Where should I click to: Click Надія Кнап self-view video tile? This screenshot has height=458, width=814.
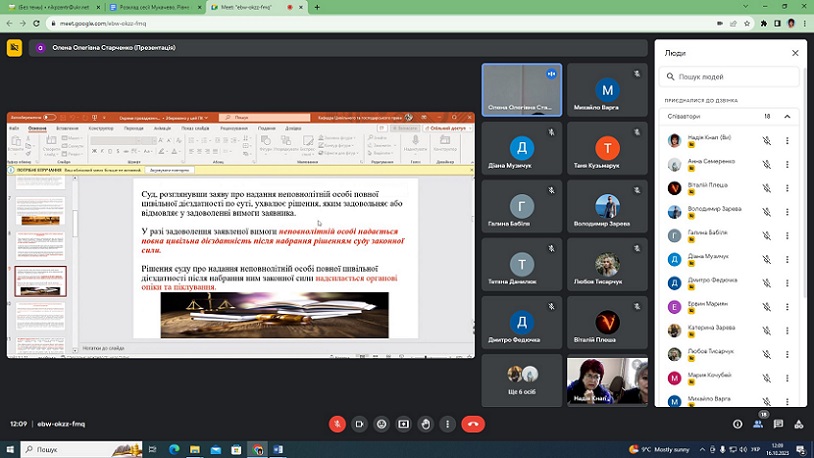607,381
